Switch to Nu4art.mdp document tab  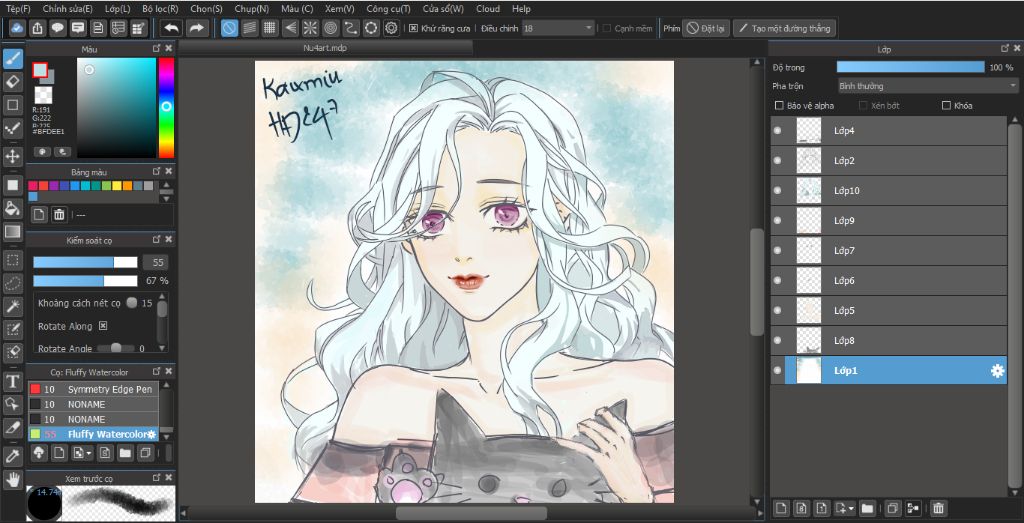pos(325,48)
